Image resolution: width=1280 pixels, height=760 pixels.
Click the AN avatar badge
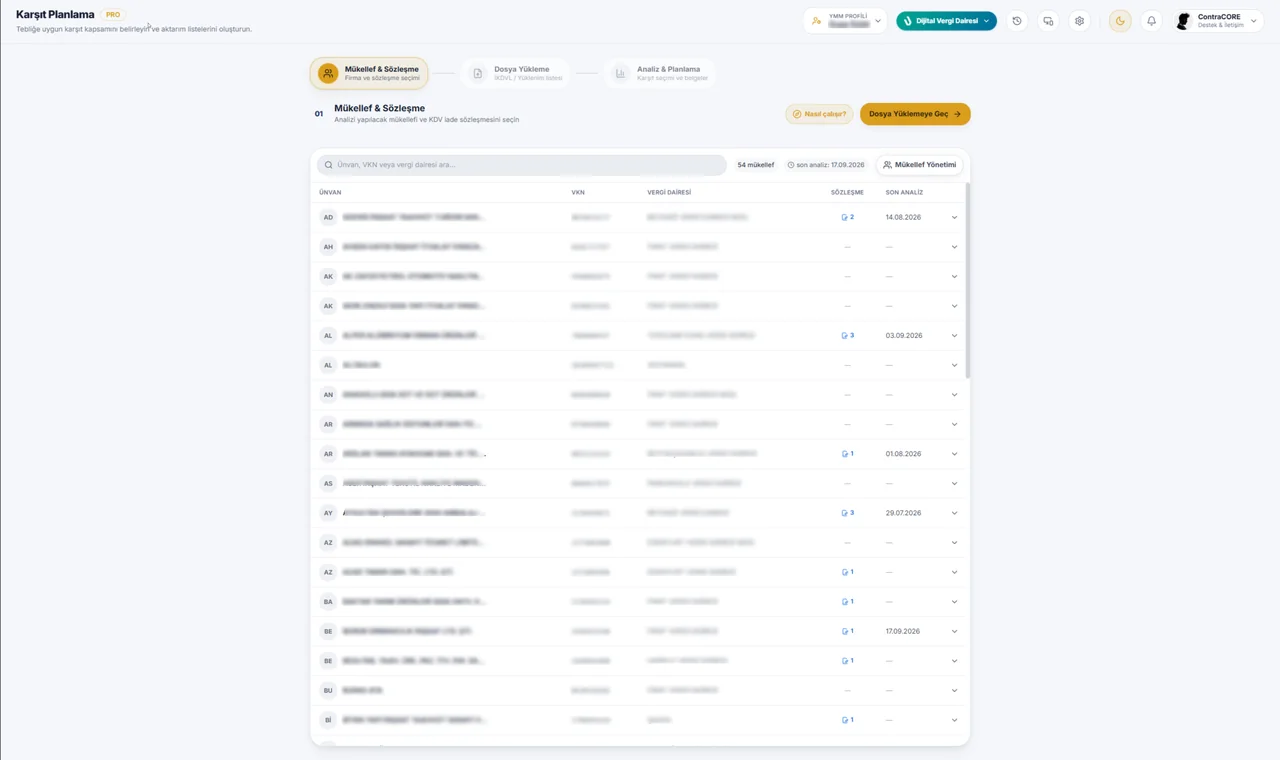pyautogui.click(x=328, y=395)
